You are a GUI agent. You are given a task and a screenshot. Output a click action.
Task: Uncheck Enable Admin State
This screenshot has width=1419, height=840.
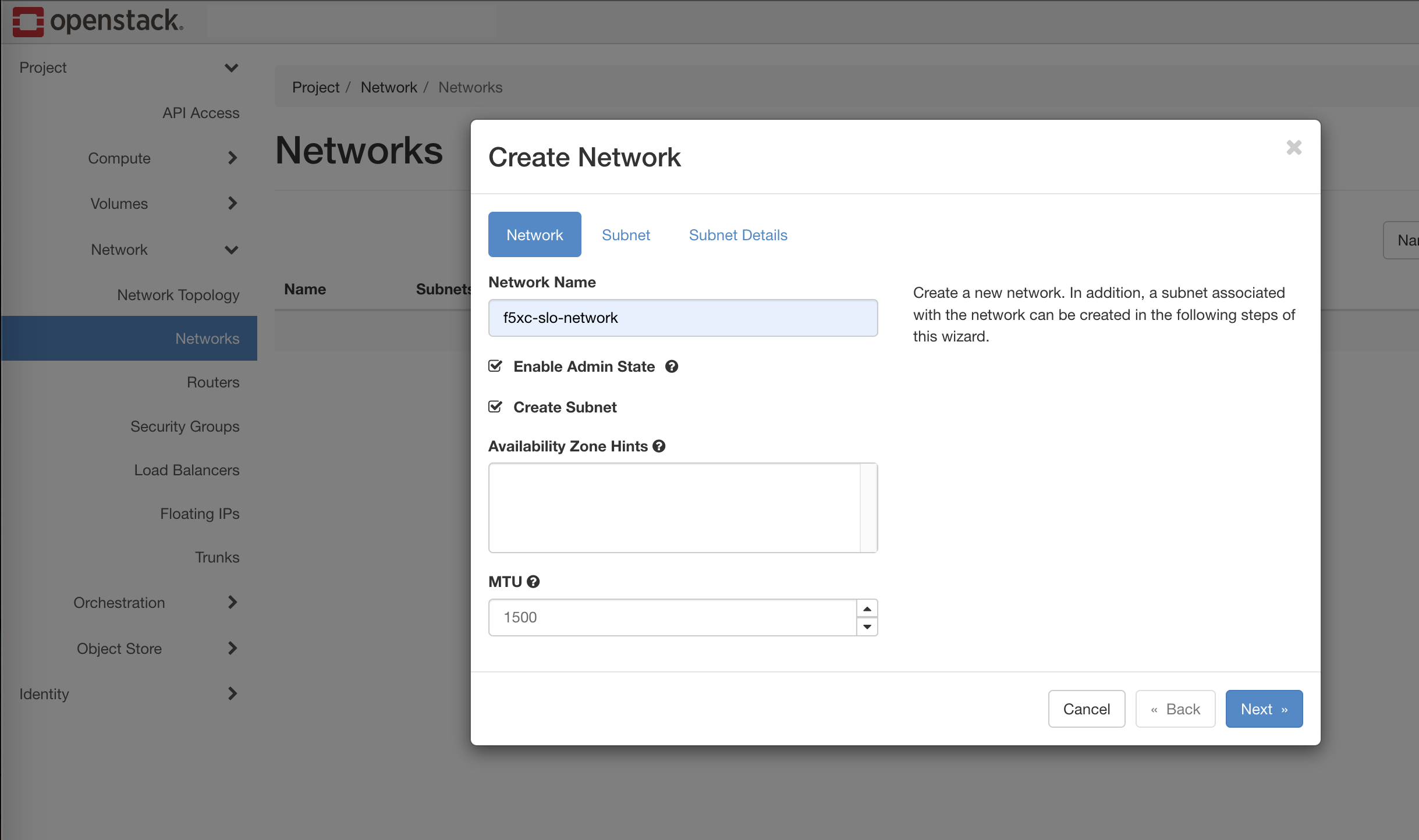pyautogui.click(x=495, y=366)
